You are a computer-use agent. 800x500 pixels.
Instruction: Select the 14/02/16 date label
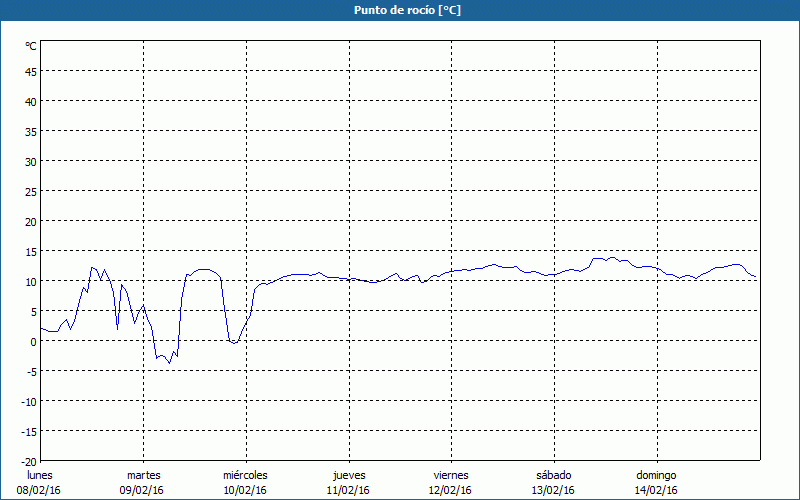(x=656, y=490)
